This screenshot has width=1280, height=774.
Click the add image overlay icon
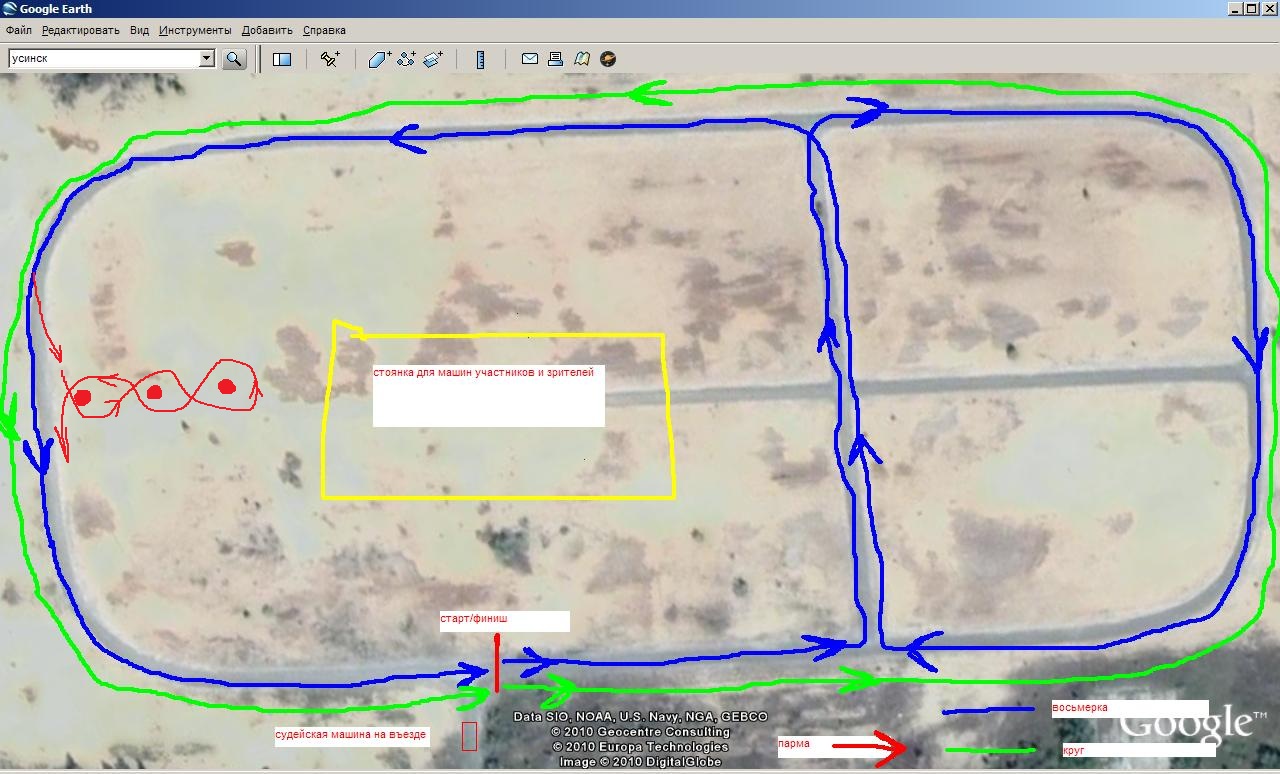(x=433, y=59)
